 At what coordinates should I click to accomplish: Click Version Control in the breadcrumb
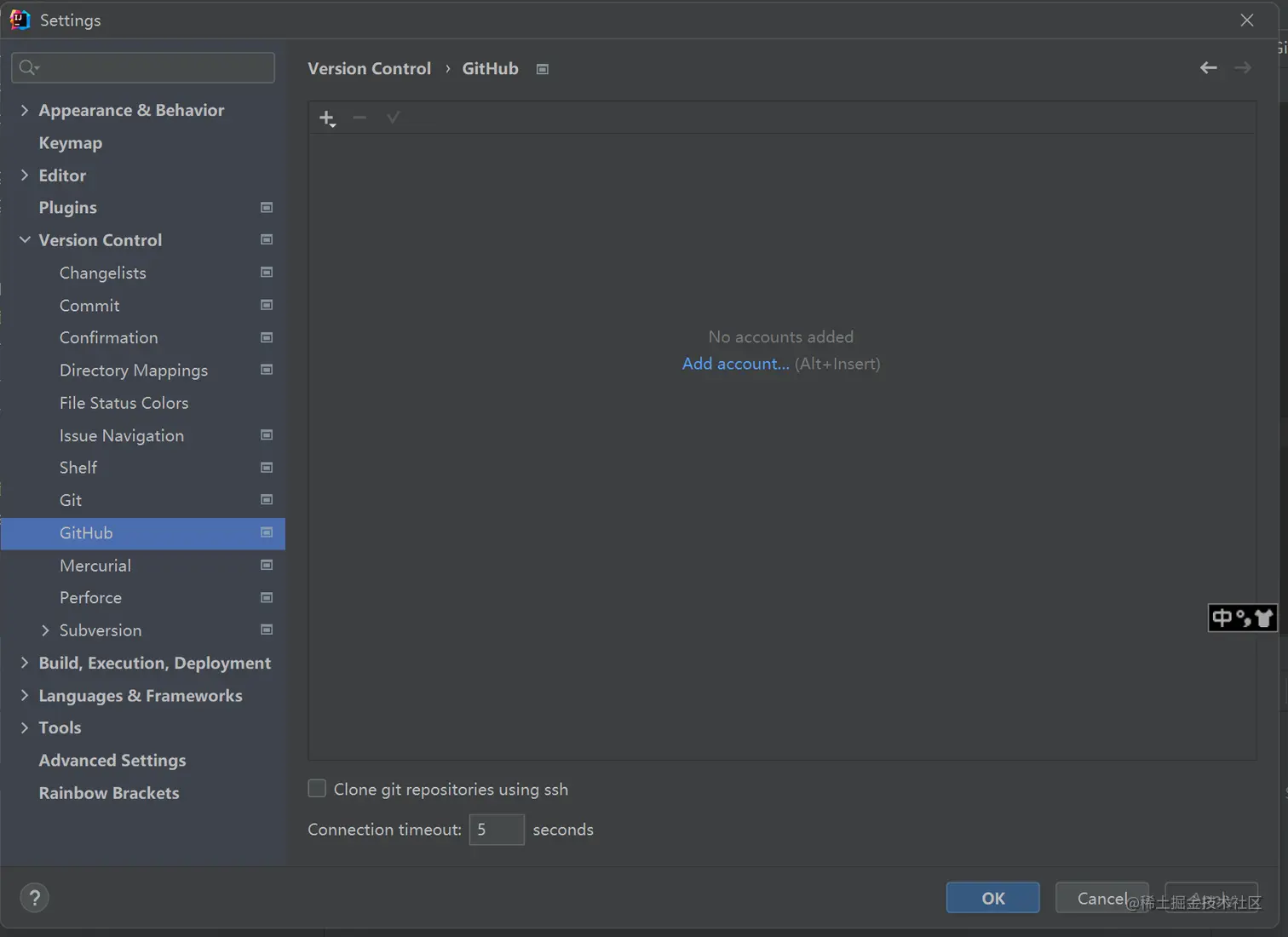coord(370,69)
